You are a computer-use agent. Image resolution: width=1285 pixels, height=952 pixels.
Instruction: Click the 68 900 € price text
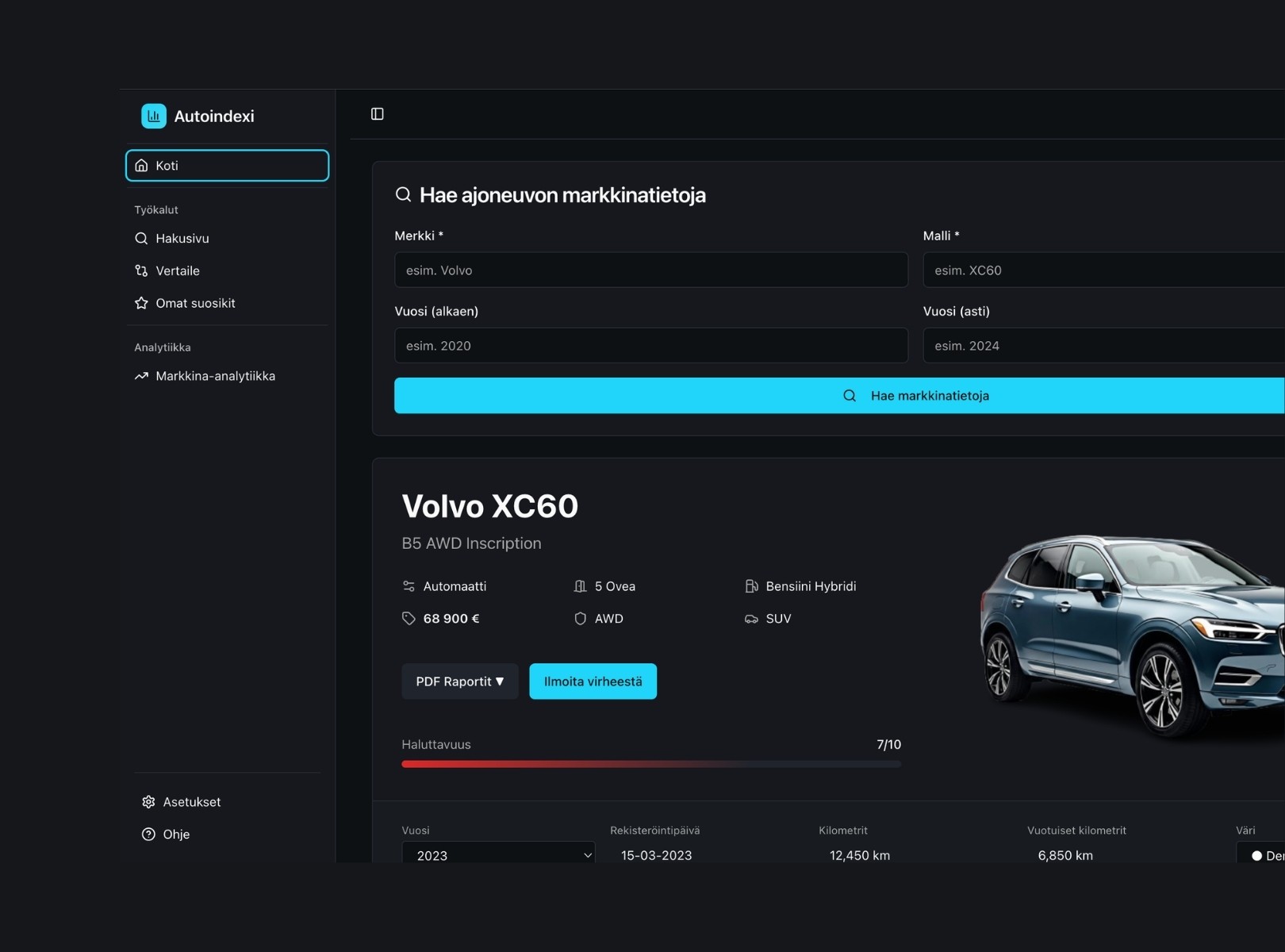point(451,619)
